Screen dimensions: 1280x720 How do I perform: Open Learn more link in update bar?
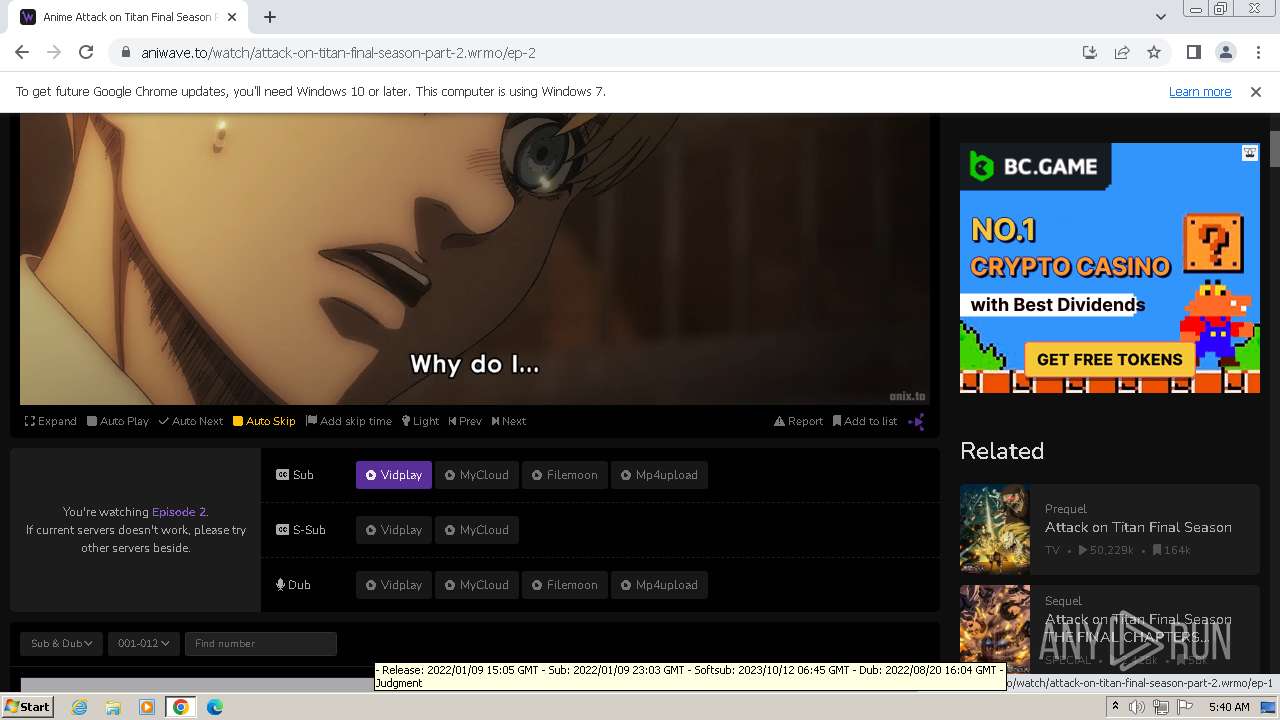click(1200, 91)
